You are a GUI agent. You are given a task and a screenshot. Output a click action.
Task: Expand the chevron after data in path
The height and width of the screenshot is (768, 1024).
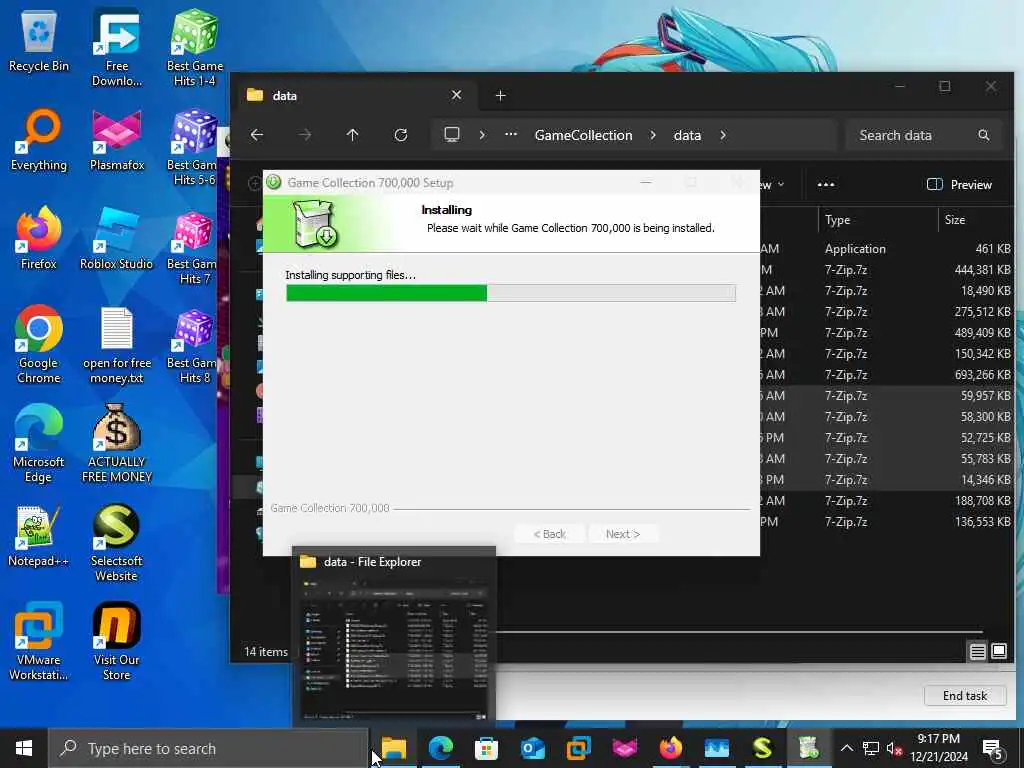pos(723,135)
